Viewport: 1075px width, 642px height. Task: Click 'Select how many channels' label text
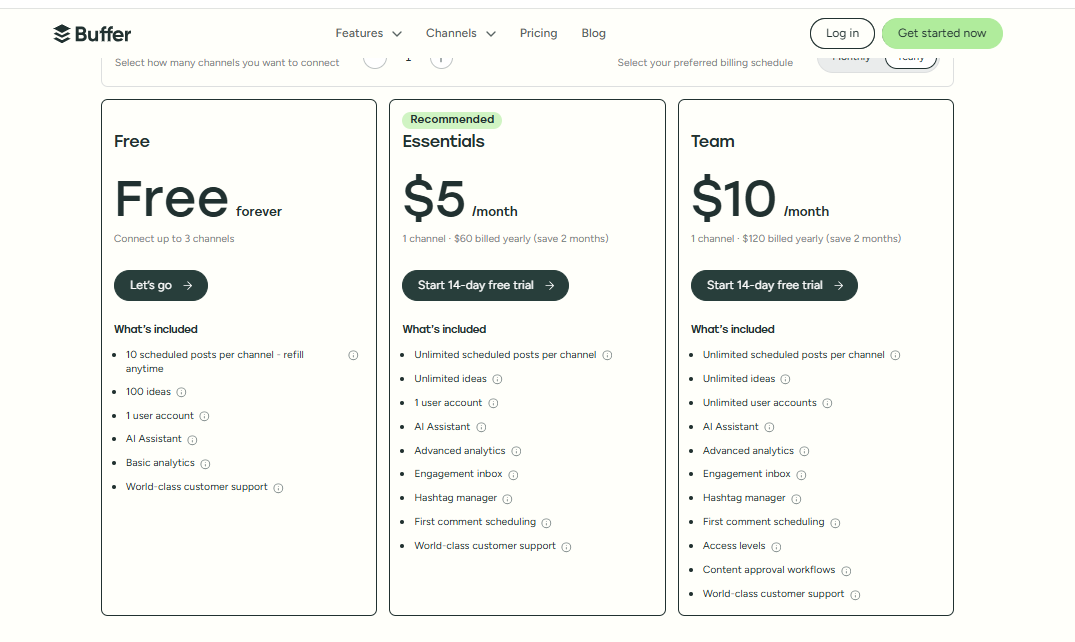[x=227, y=62]
